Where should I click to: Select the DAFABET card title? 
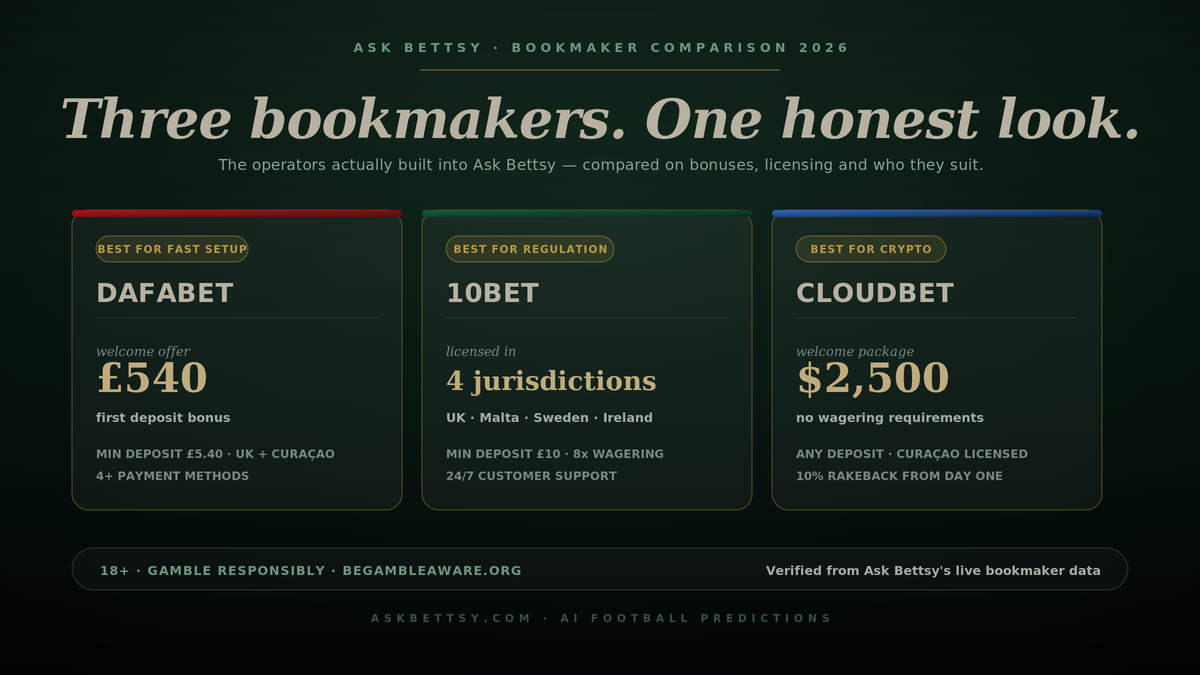165,293
